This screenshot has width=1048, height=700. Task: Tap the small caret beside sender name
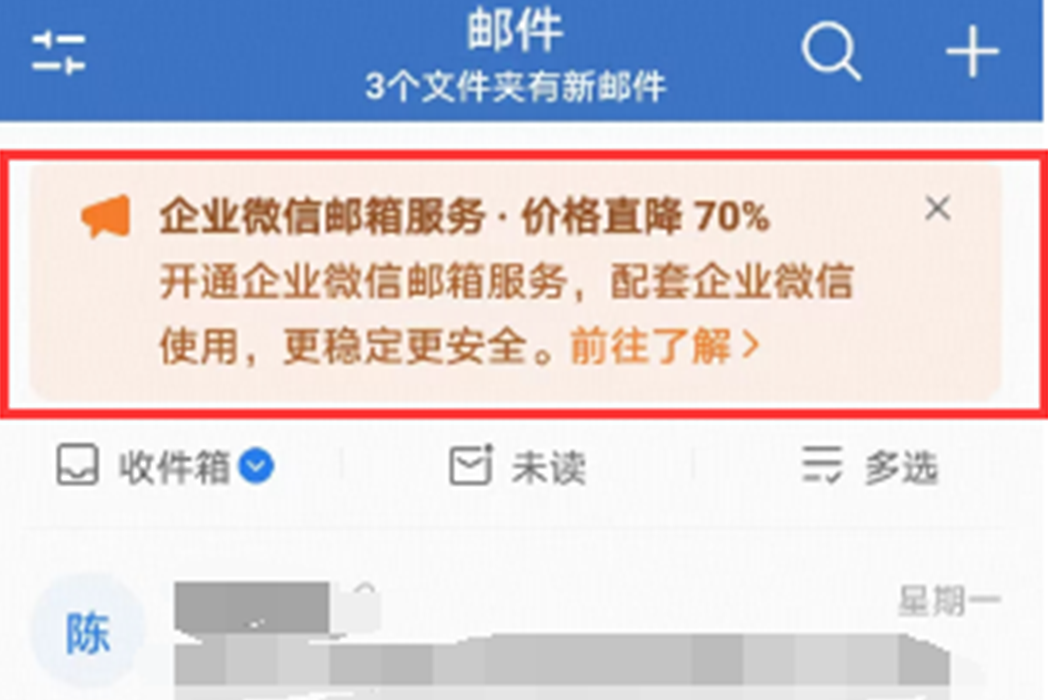364,589
